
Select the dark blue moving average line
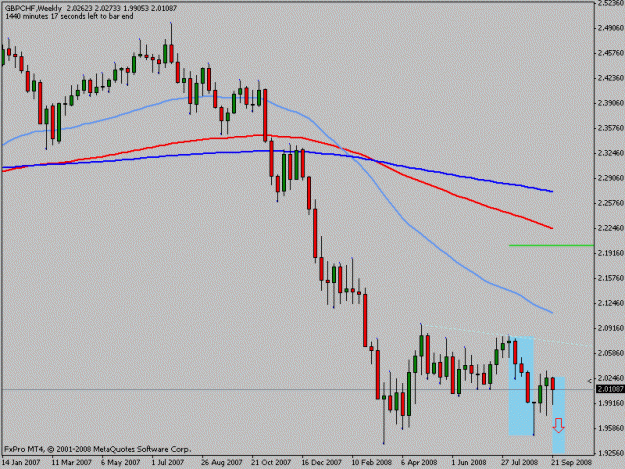(458, 175)
